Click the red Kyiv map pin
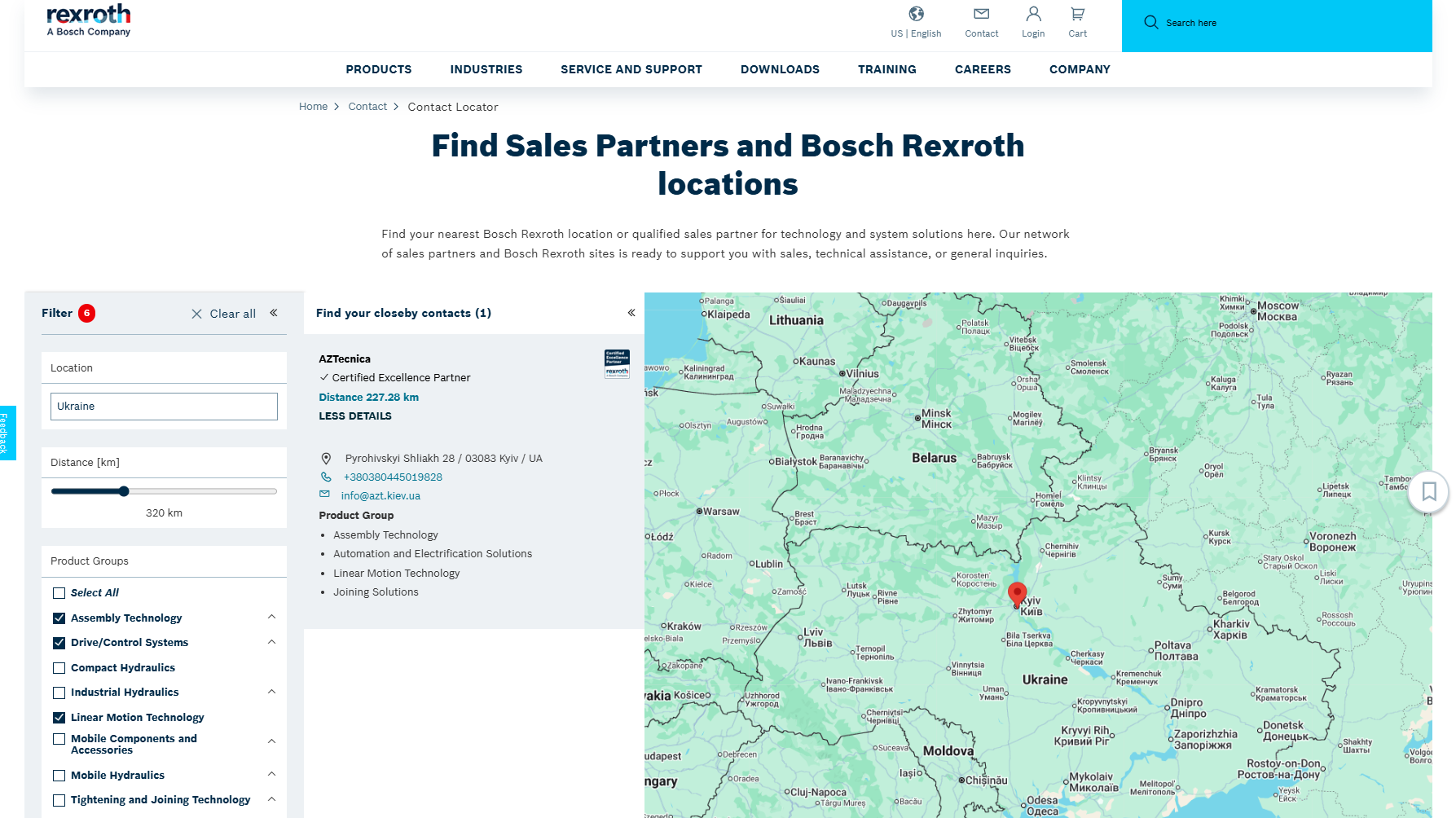This screenshot has height=818, width=1456. [1017, 593]
